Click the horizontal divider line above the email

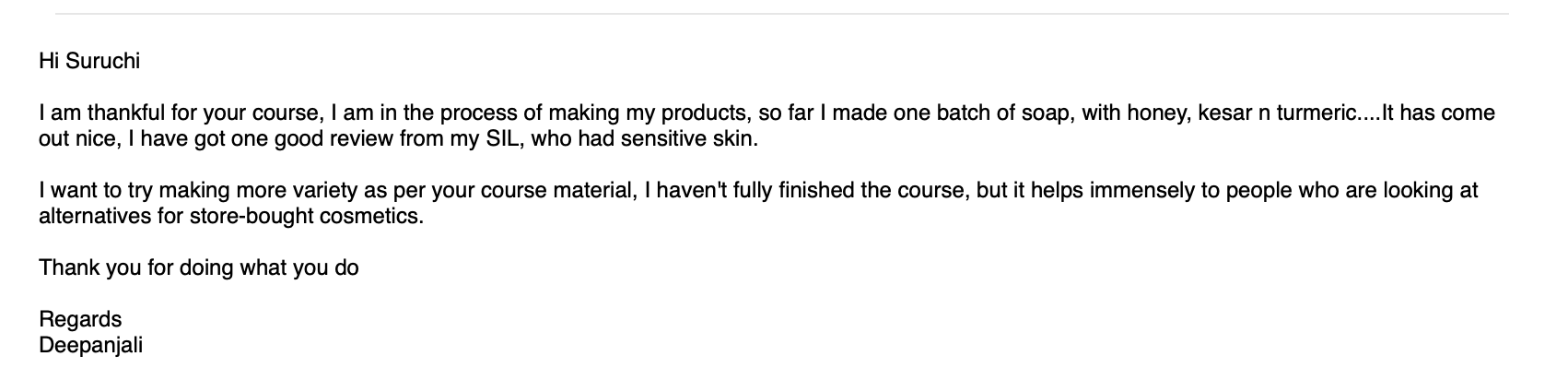(781, 14)
